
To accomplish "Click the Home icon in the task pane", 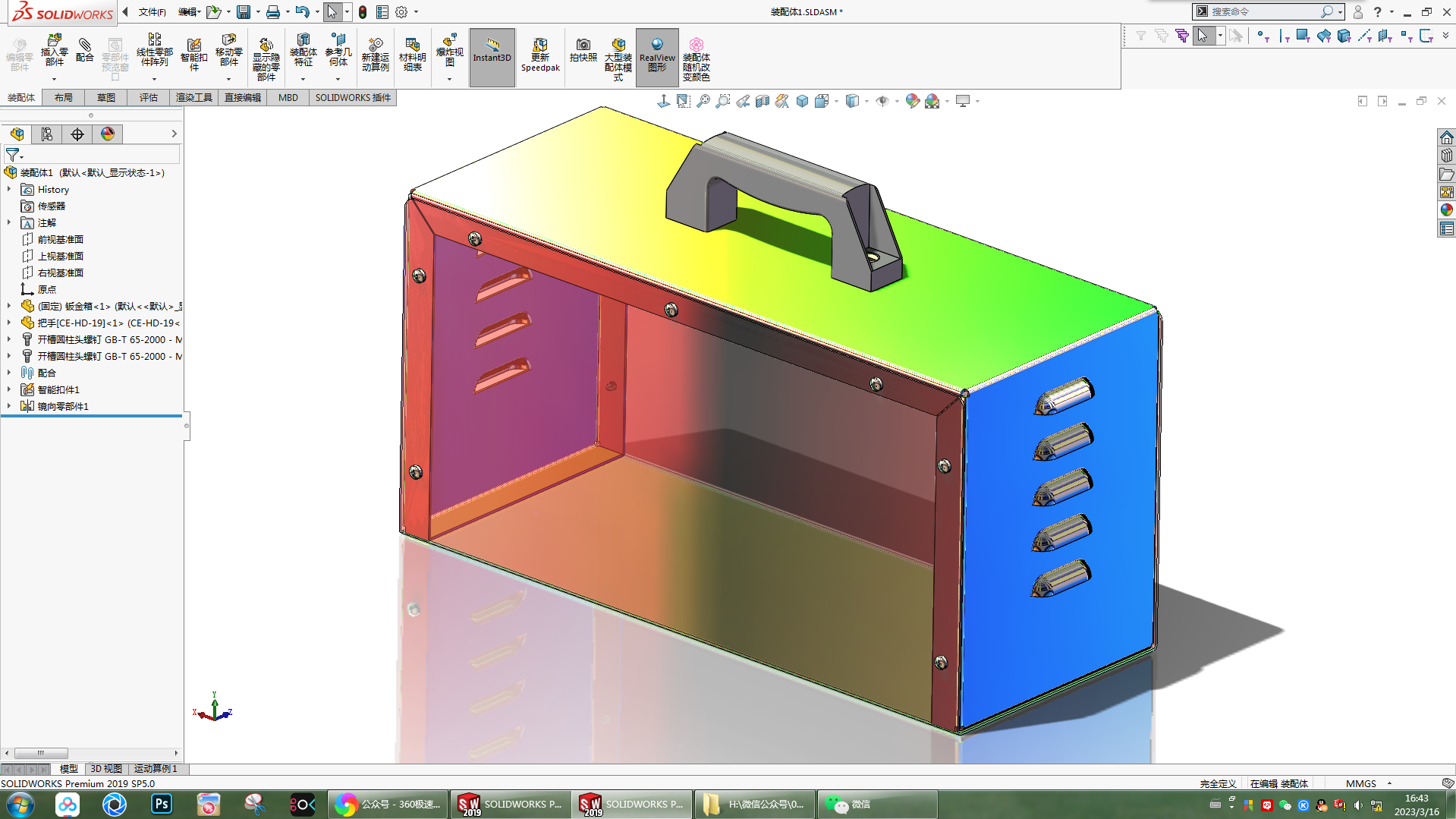I will pos(1447,137).
